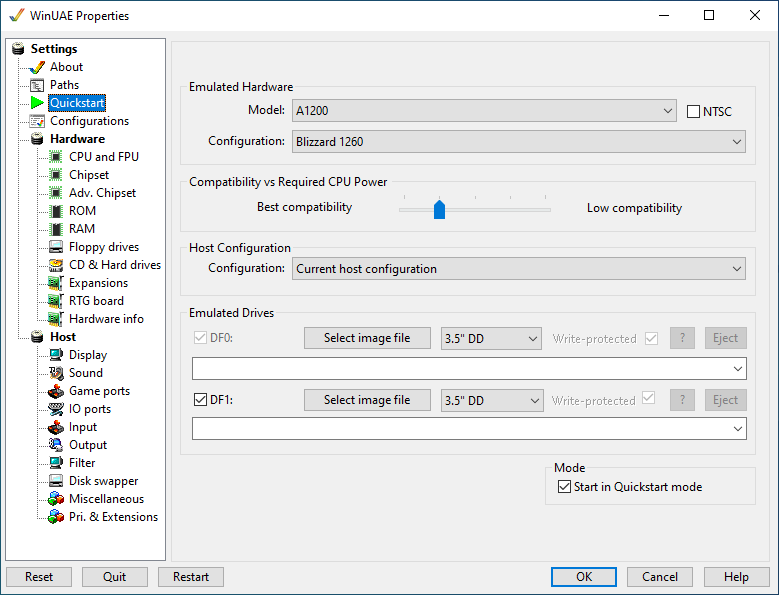Click the Filter monitor icon
The width and height of the screenshot is (780, 595).
point(56,463)
